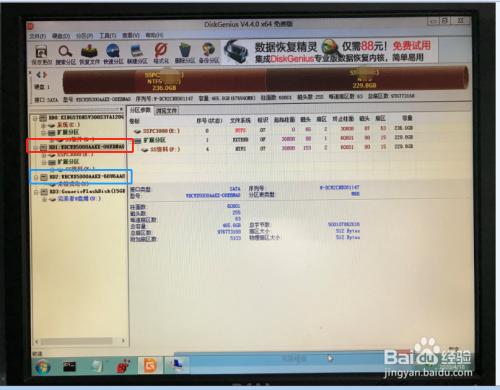Select SS资料(F:) row in partition table
500x390 pixels.
pos(272,149)
